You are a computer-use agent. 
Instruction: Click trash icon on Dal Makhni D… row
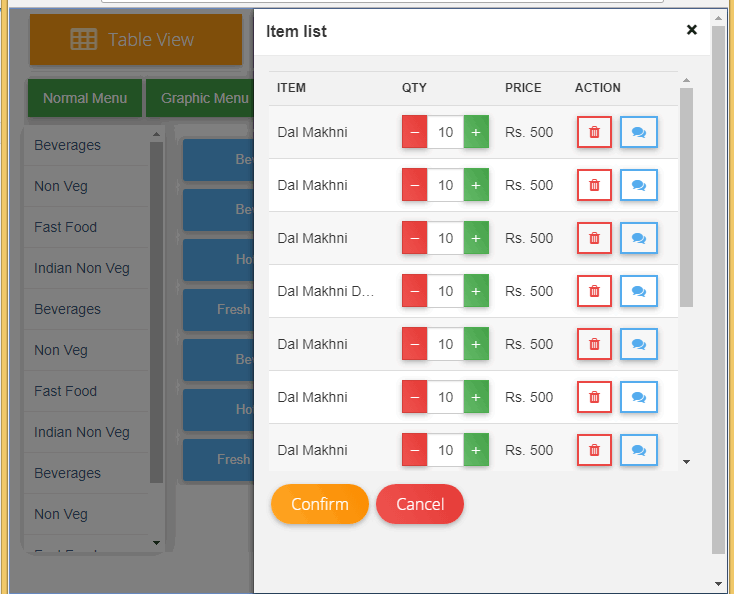[594, 291]
